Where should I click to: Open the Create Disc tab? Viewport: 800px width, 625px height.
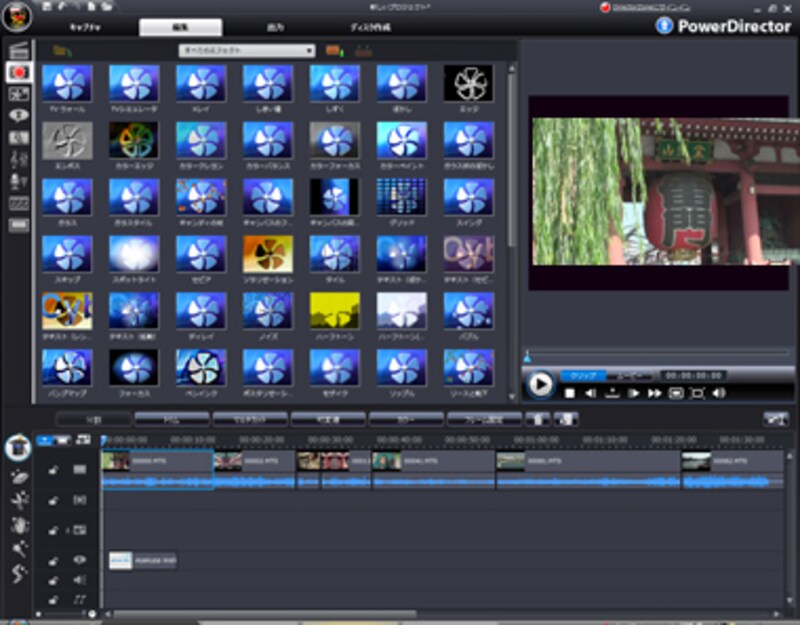click(371, 28)
